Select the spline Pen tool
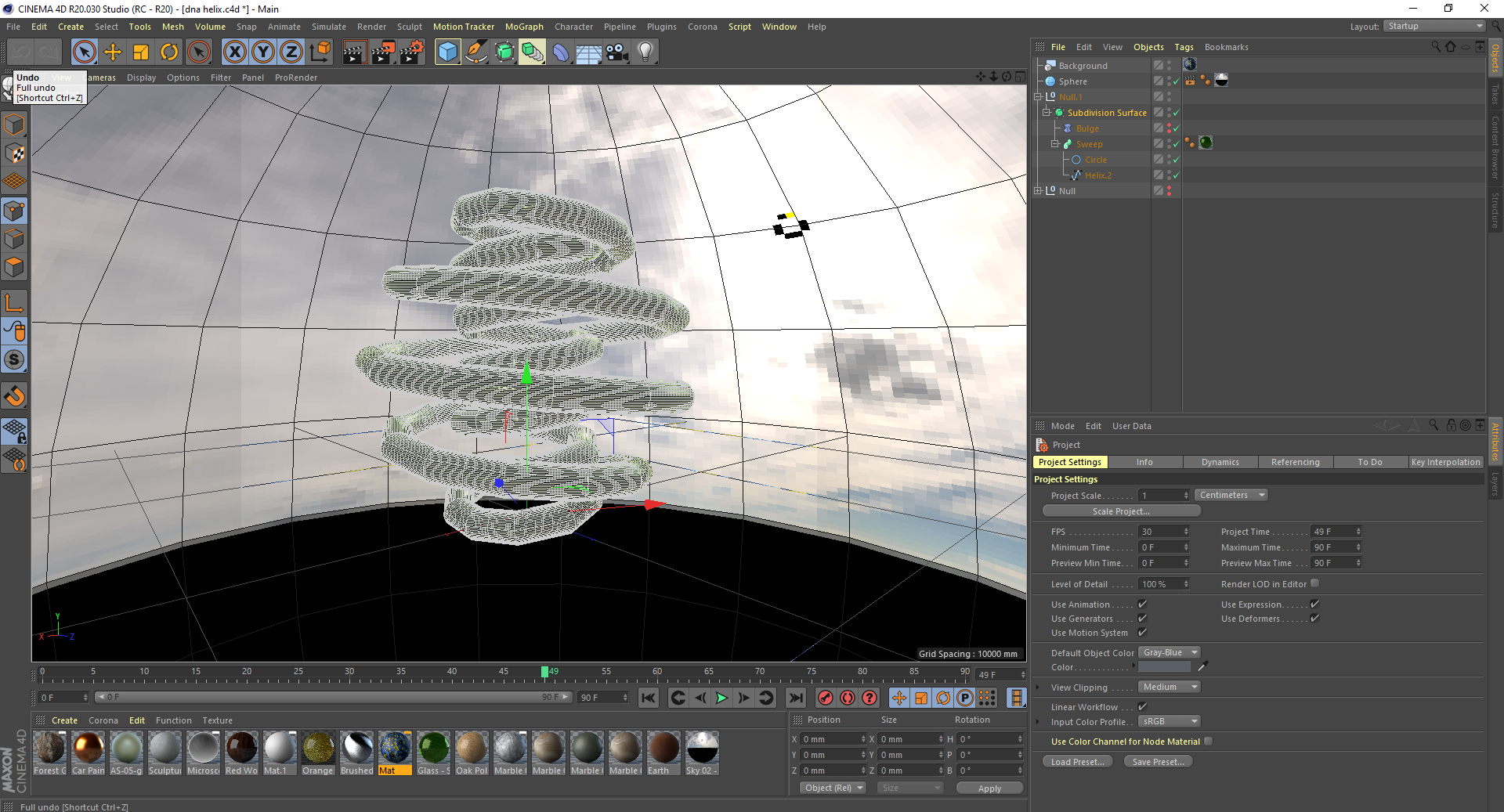Viewport: 1504px width, 812px height. 475,52
